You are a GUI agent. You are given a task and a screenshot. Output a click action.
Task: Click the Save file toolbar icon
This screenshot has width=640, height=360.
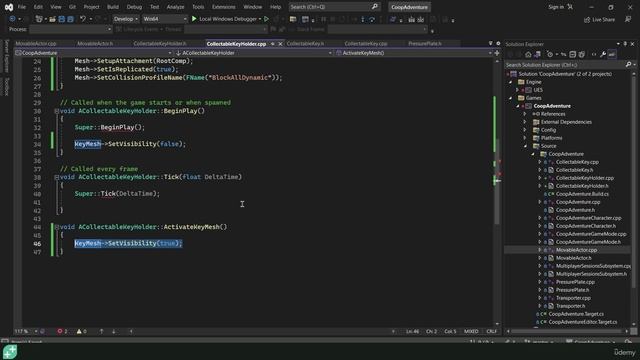[x=62, y=19]
